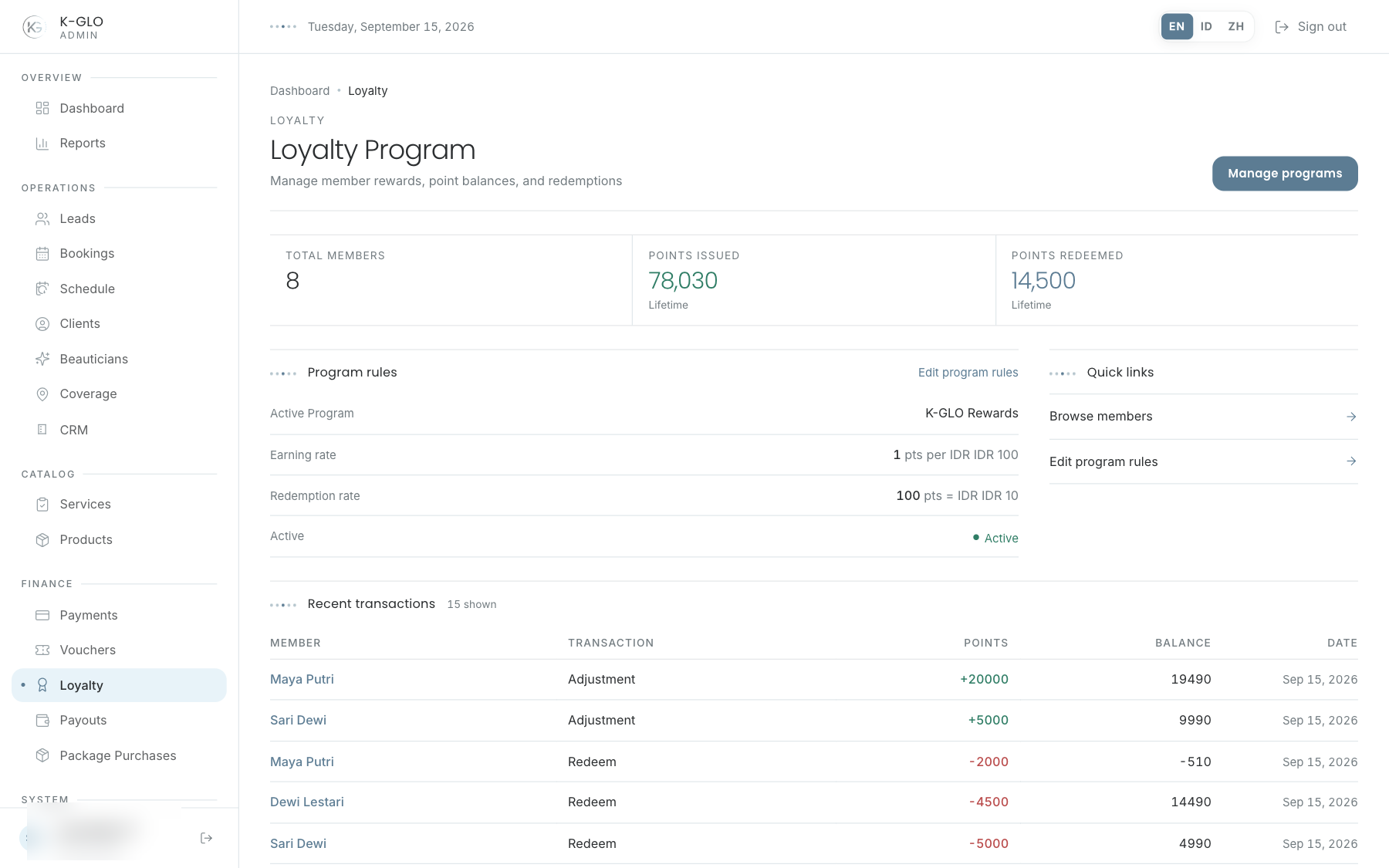Open Dashboard via its grid icon

[x=42, y=108]
